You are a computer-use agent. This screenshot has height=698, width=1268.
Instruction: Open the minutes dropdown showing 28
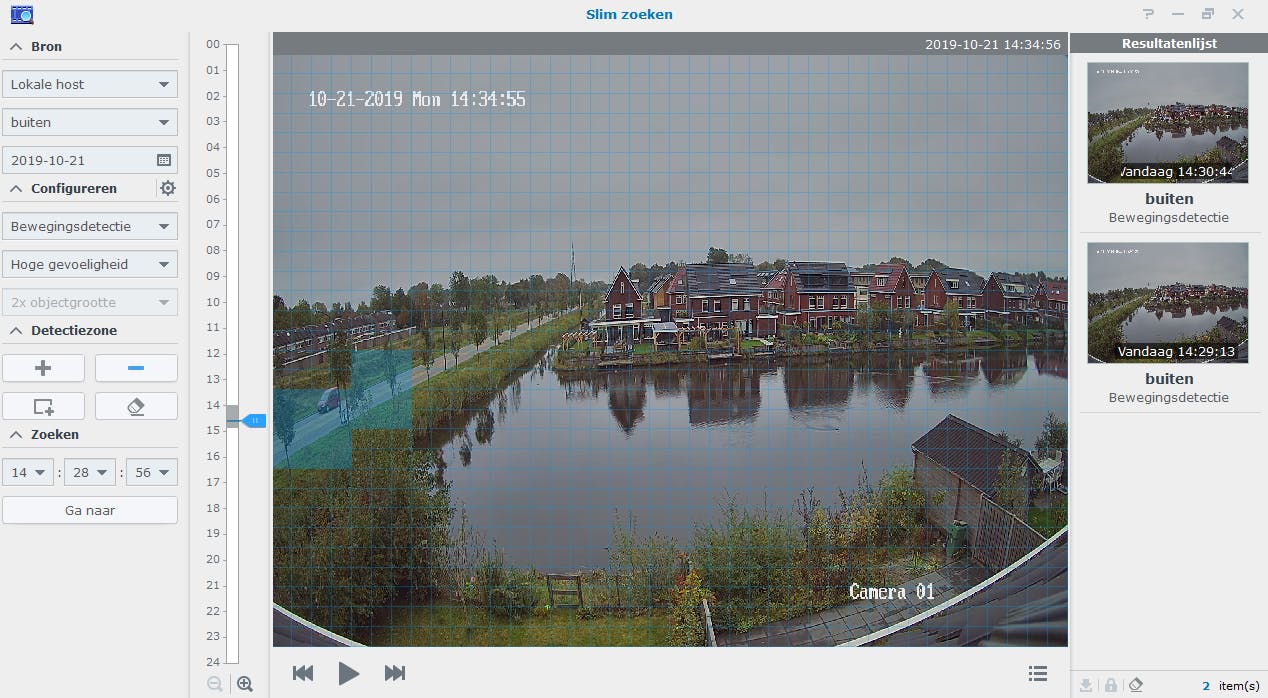coord(89,471)
